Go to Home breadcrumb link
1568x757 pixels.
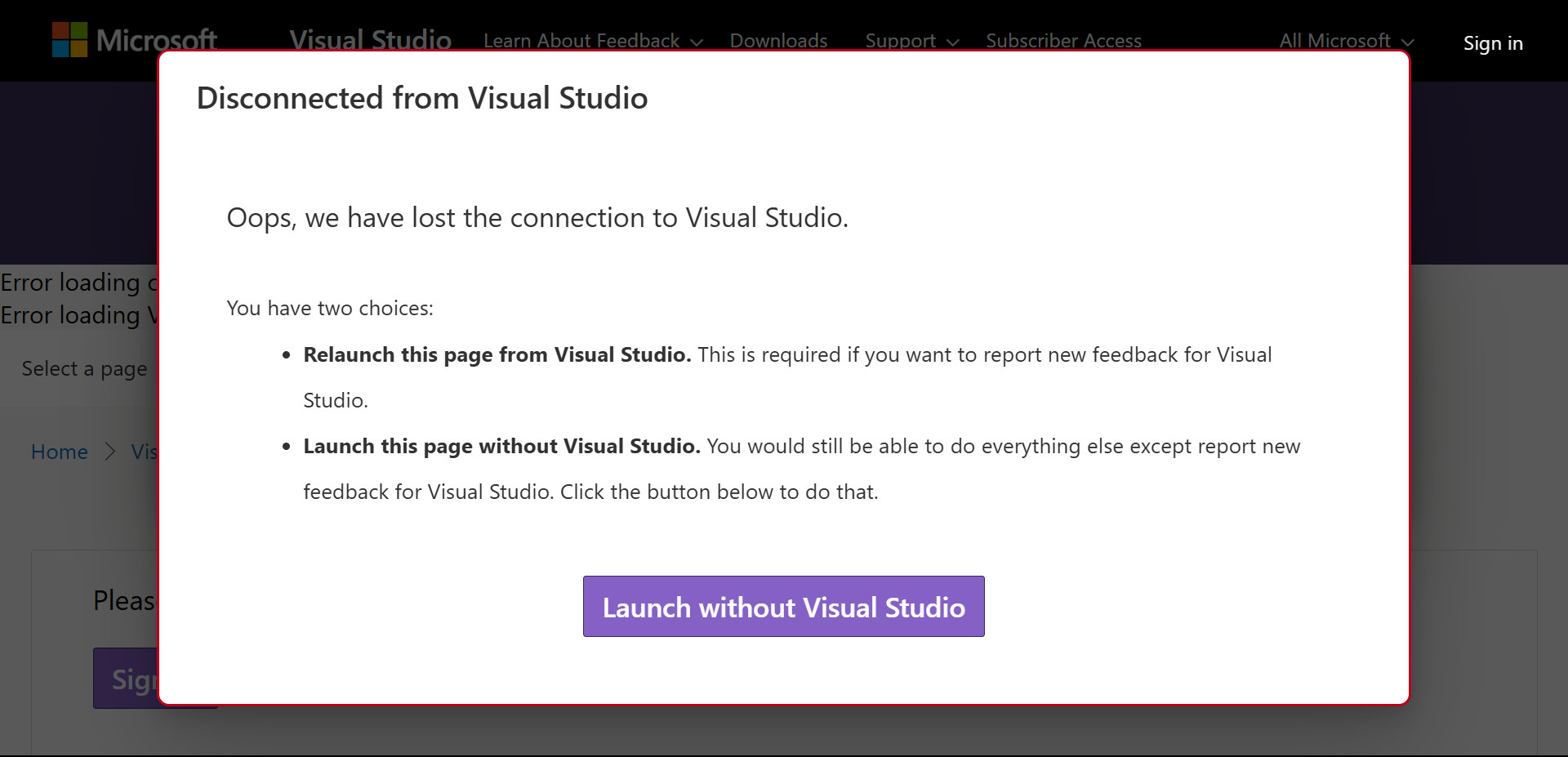[60, 452]
